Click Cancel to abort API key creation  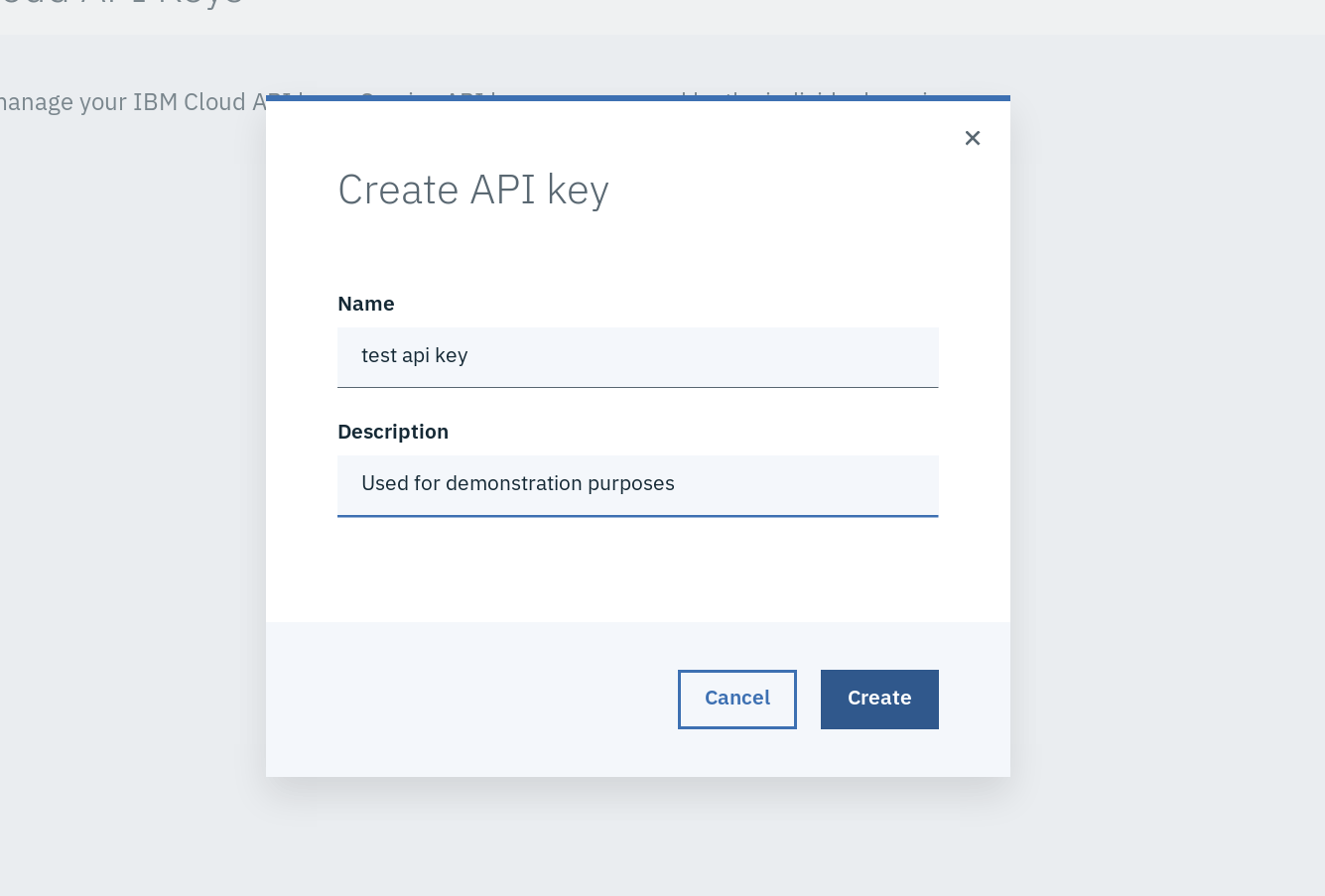[x=736, y=699]
